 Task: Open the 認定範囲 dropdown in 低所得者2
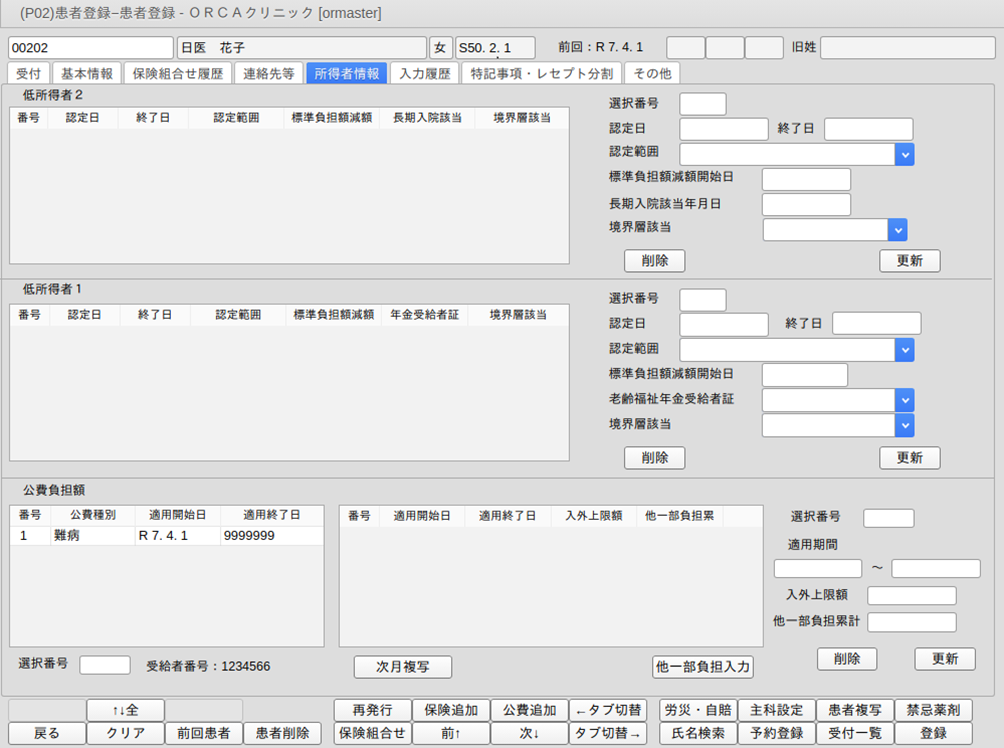[904, 154]
